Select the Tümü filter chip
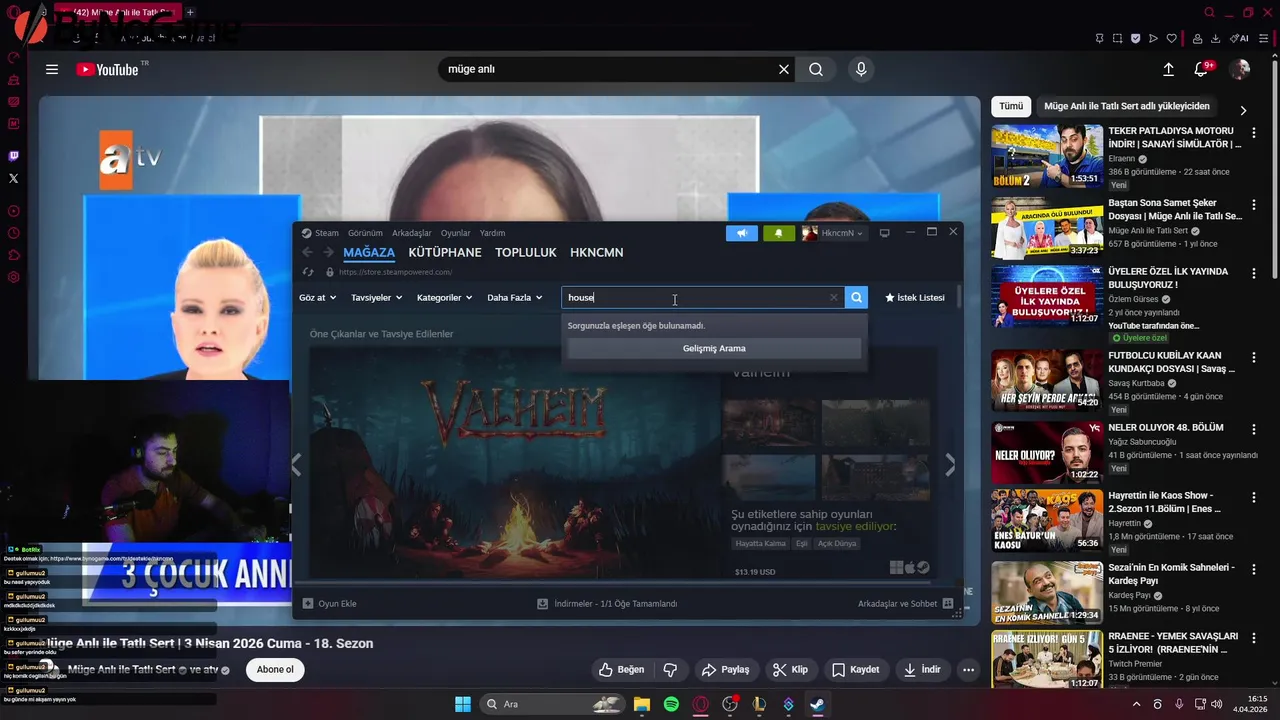This screenshot has height=720, width=1280. pos(1011,106)
